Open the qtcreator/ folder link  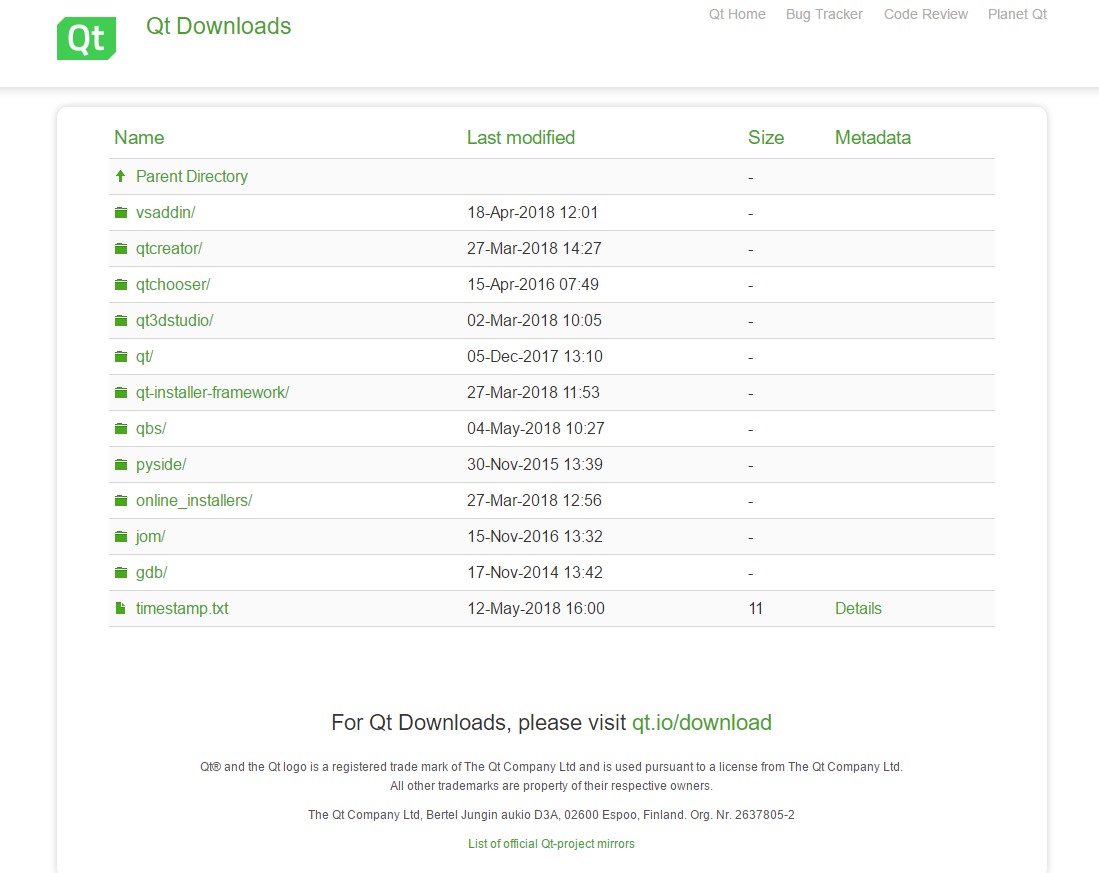[169, 249]
